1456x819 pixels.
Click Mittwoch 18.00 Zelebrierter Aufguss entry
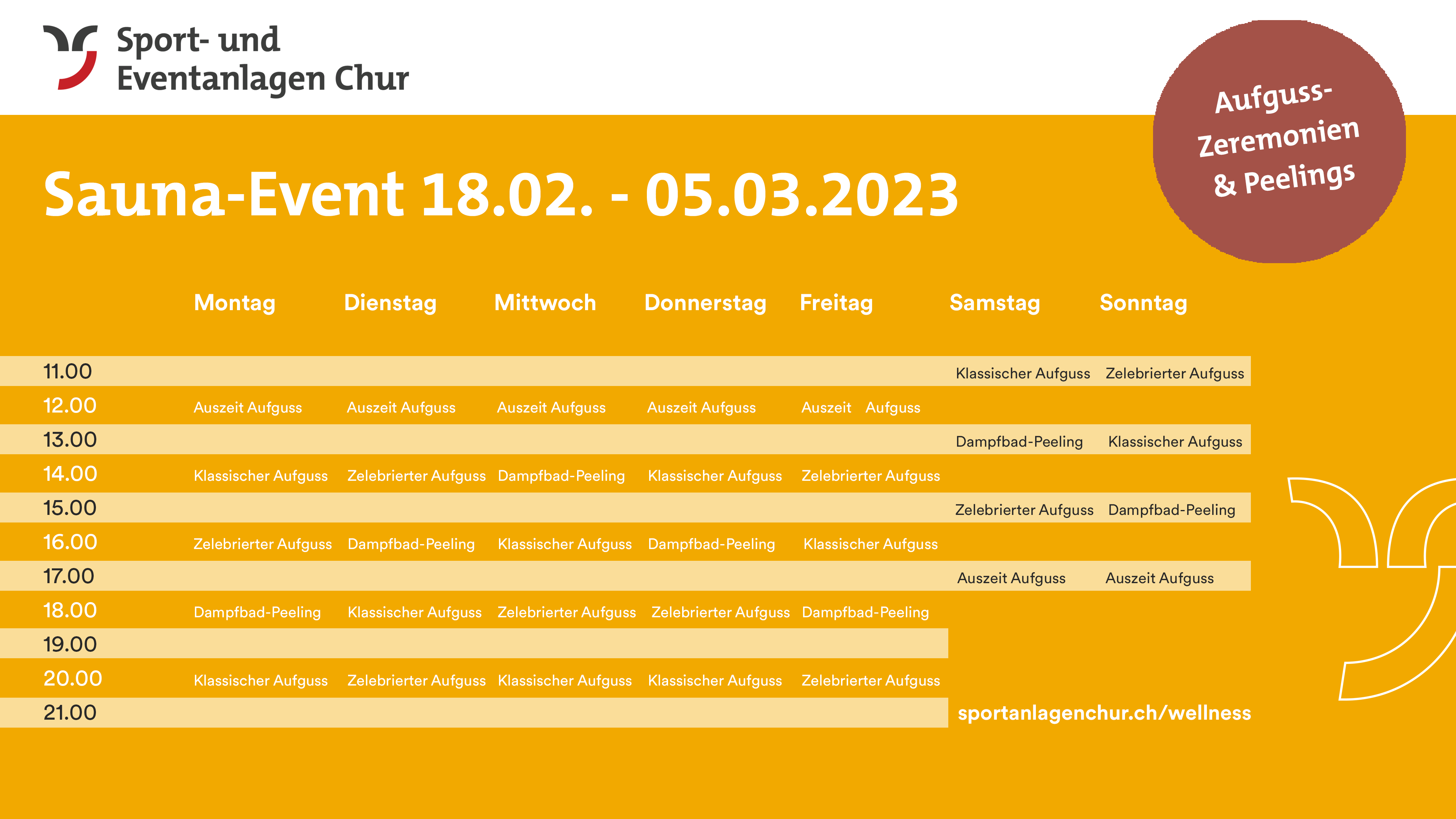click(566, 613)
